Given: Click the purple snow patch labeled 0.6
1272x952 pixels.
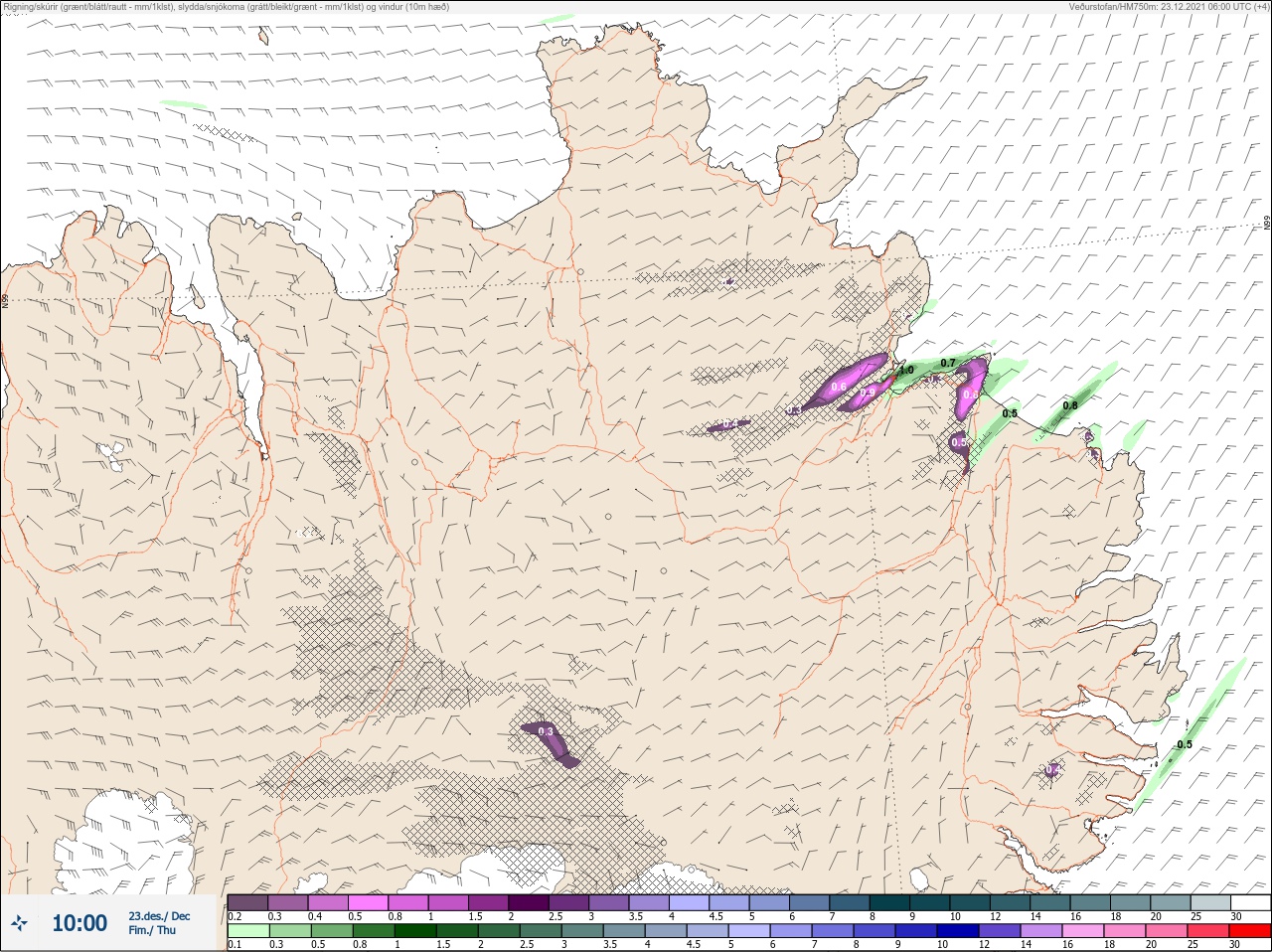Looking at the screenshot, I should pyautogui.click(x=845, y=380).
